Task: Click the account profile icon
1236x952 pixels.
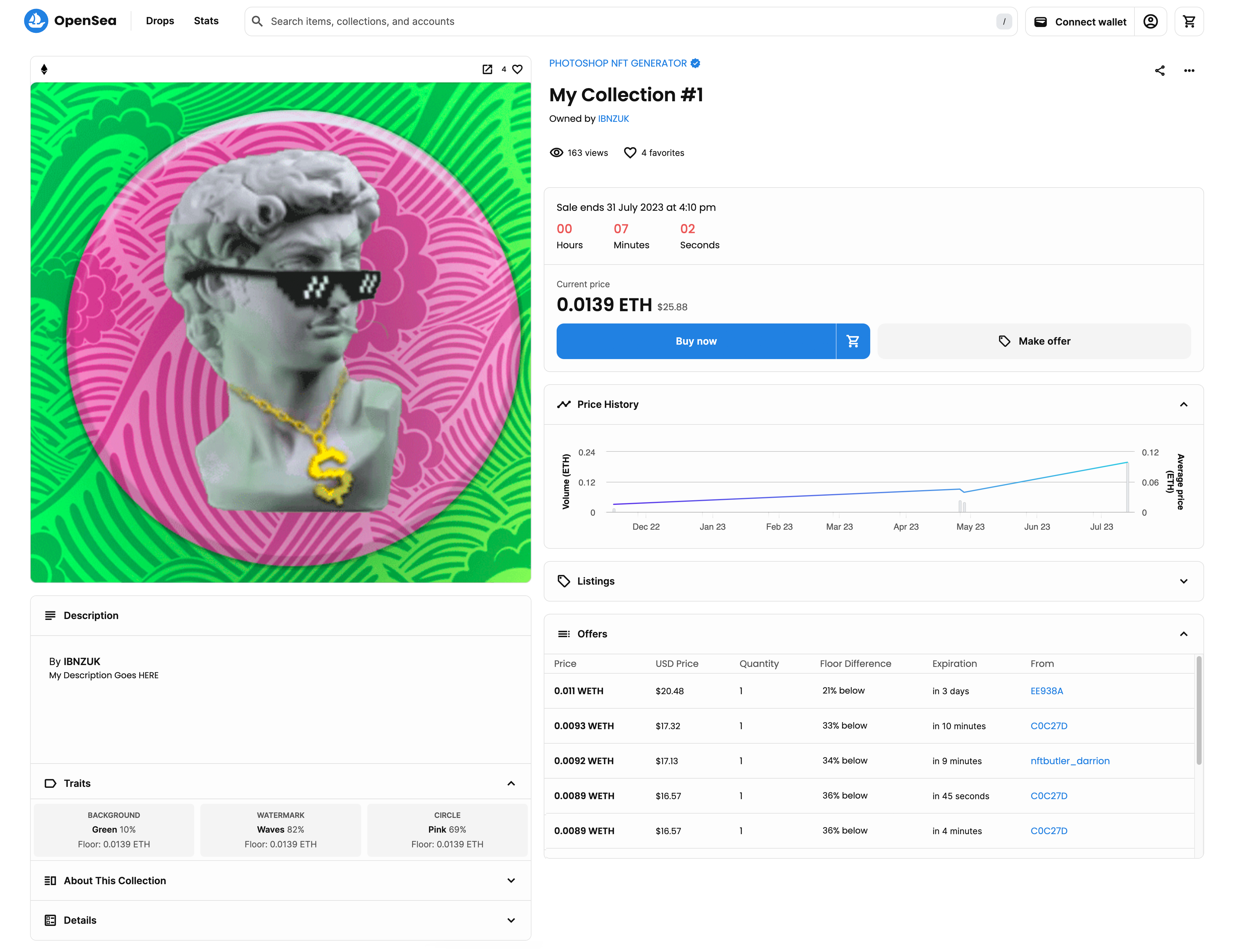Action: [x=1150, y=21]
